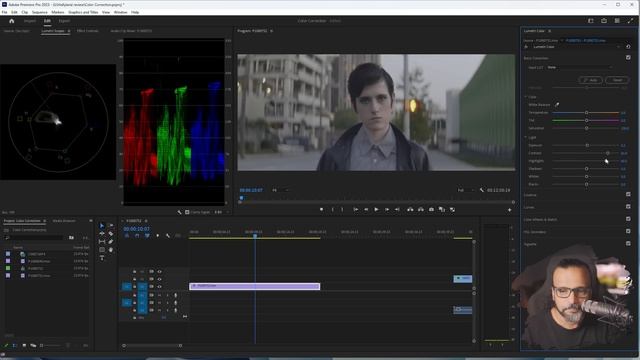Open quick export icon in top bar

point(604,21)
